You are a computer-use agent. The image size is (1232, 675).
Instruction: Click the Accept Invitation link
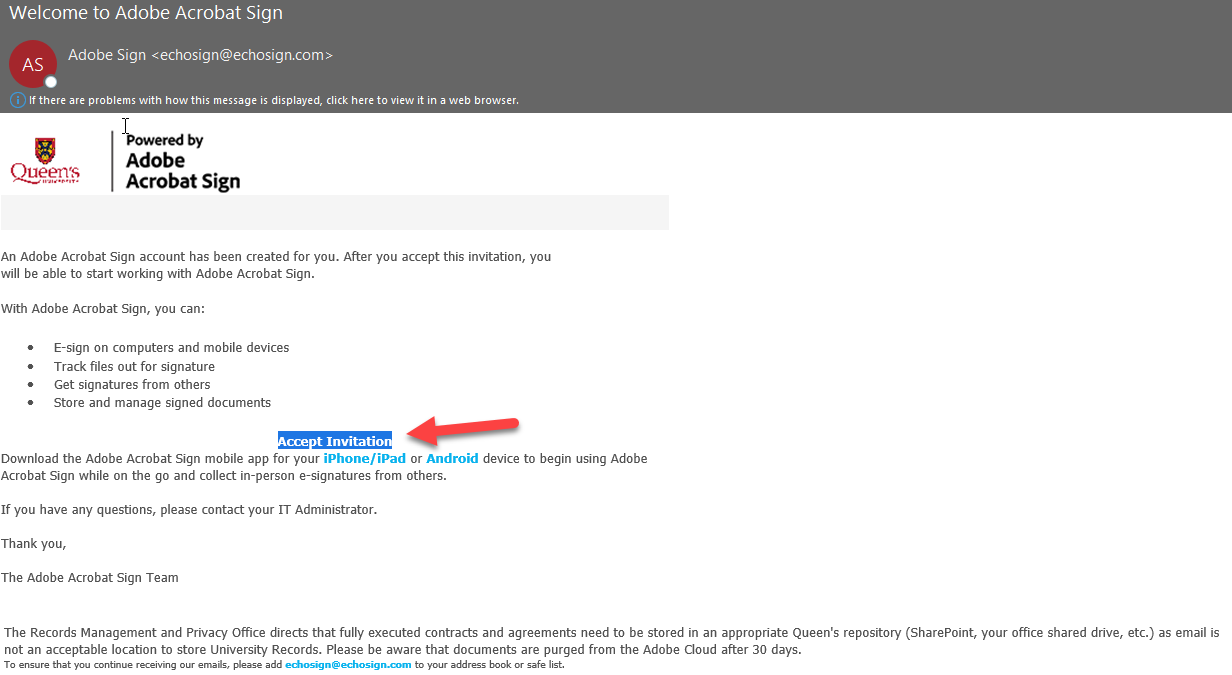[x=335, y=441]
